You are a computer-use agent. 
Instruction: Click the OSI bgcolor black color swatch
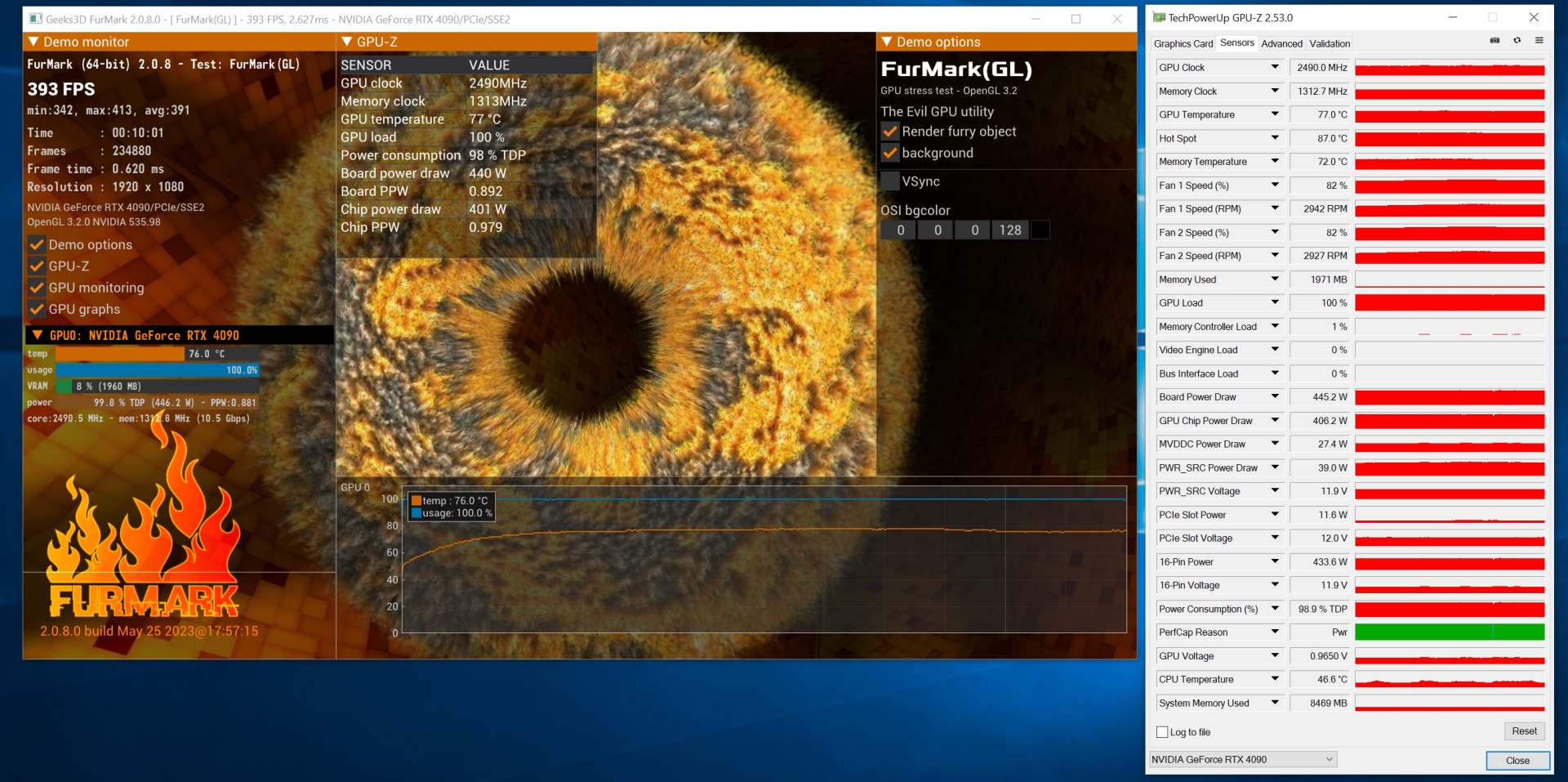click(1040, 230)
